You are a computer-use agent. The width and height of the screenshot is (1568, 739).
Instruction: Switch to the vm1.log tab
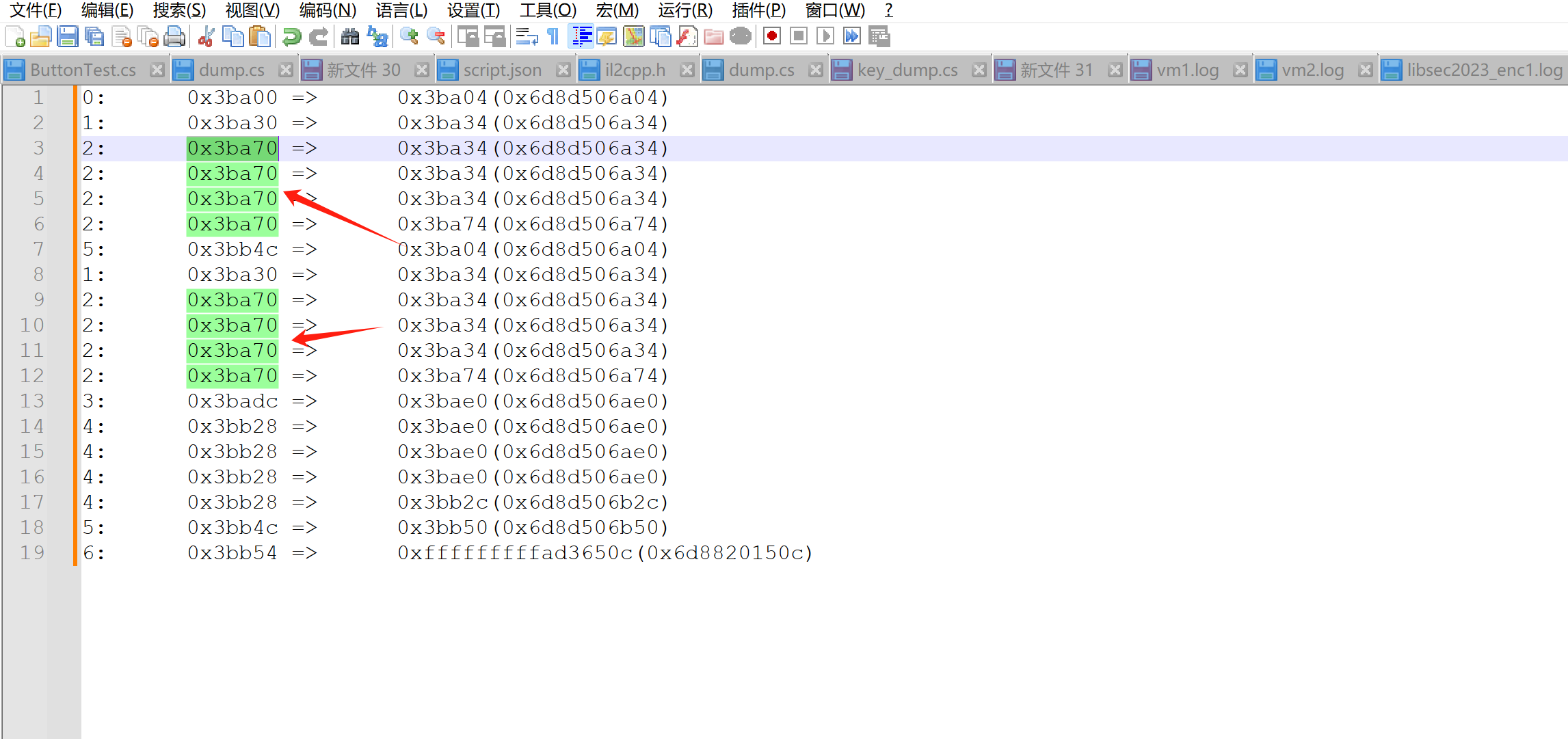1187,70
